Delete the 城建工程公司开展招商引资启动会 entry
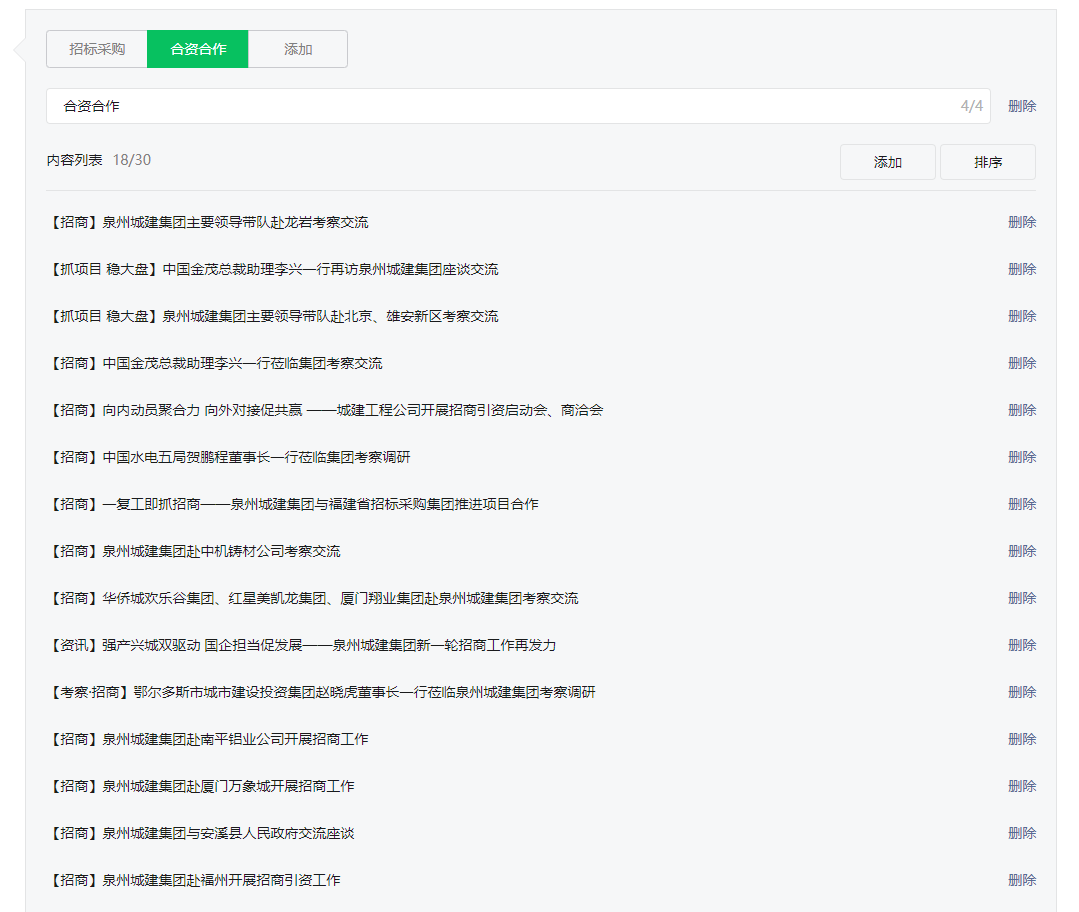 click(x=1021, y=410)
